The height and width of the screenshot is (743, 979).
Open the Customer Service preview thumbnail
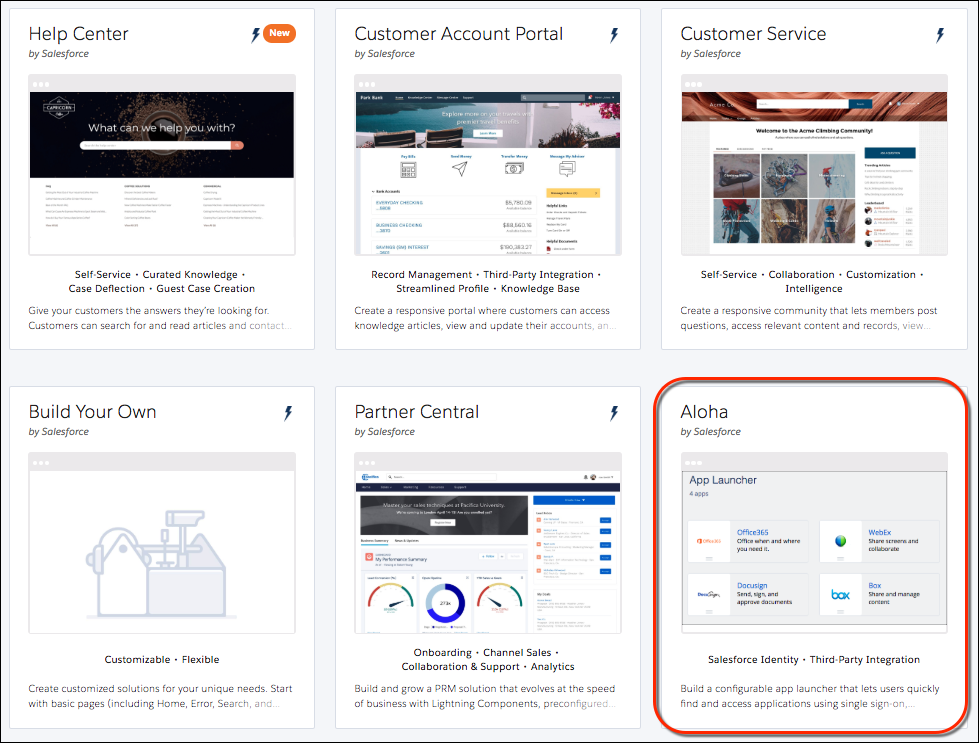(x=814, y=165)
